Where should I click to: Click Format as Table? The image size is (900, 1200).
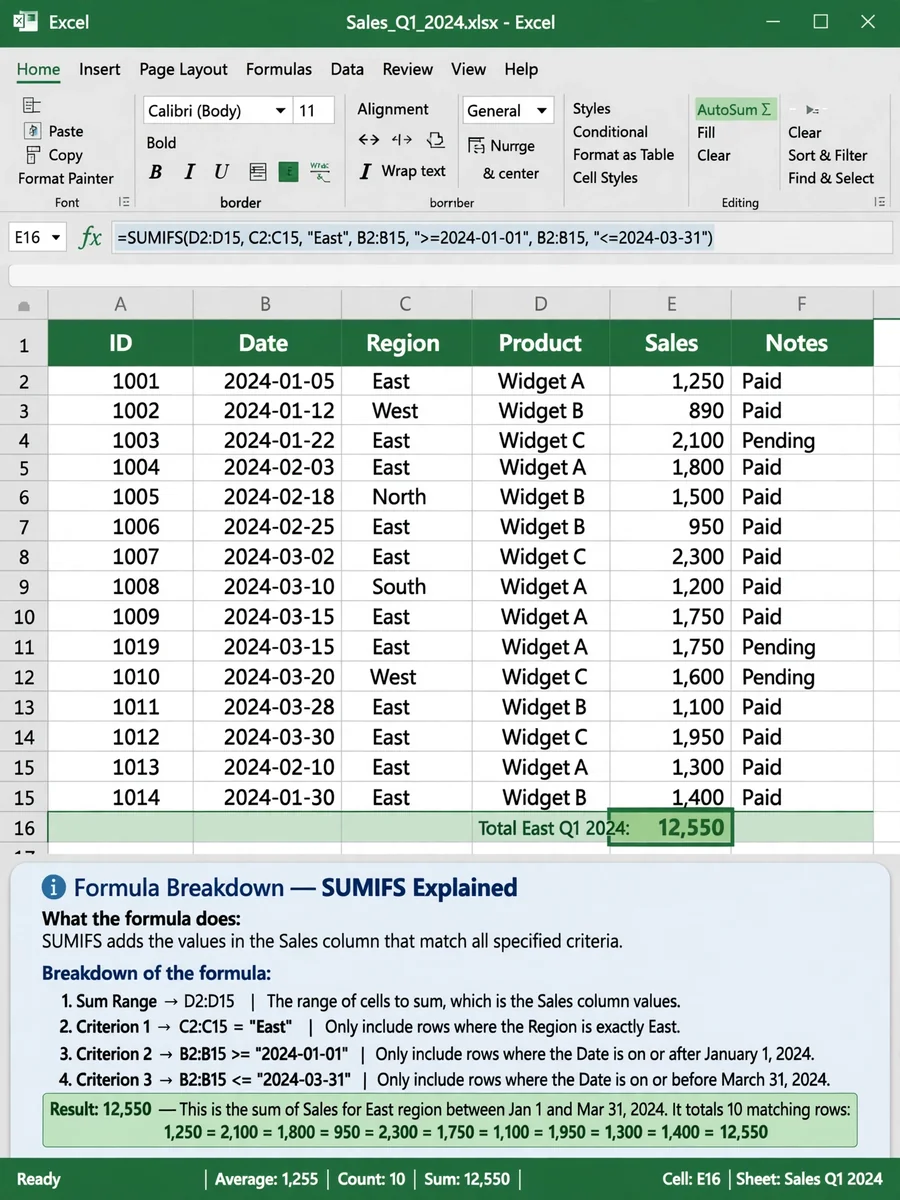click(x=623, y=155)
